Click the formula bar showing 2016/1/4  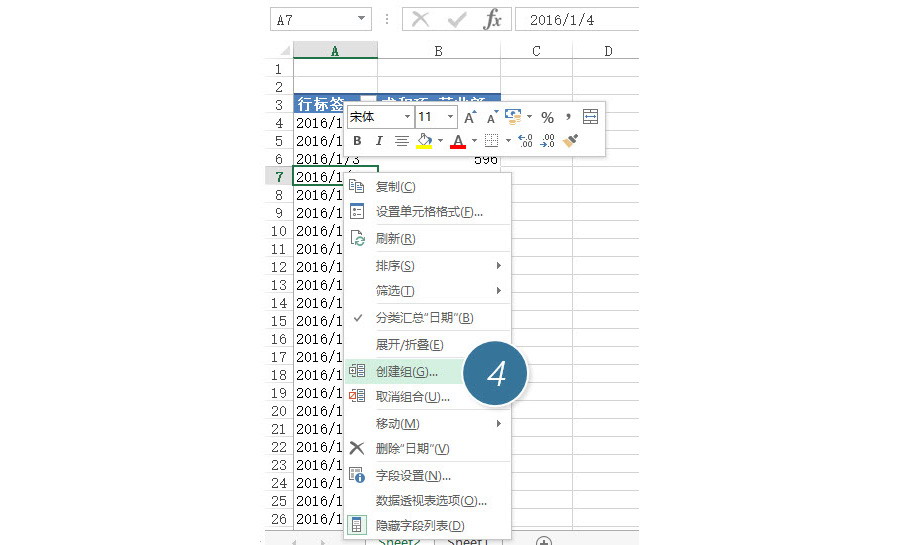coord(577,20)
